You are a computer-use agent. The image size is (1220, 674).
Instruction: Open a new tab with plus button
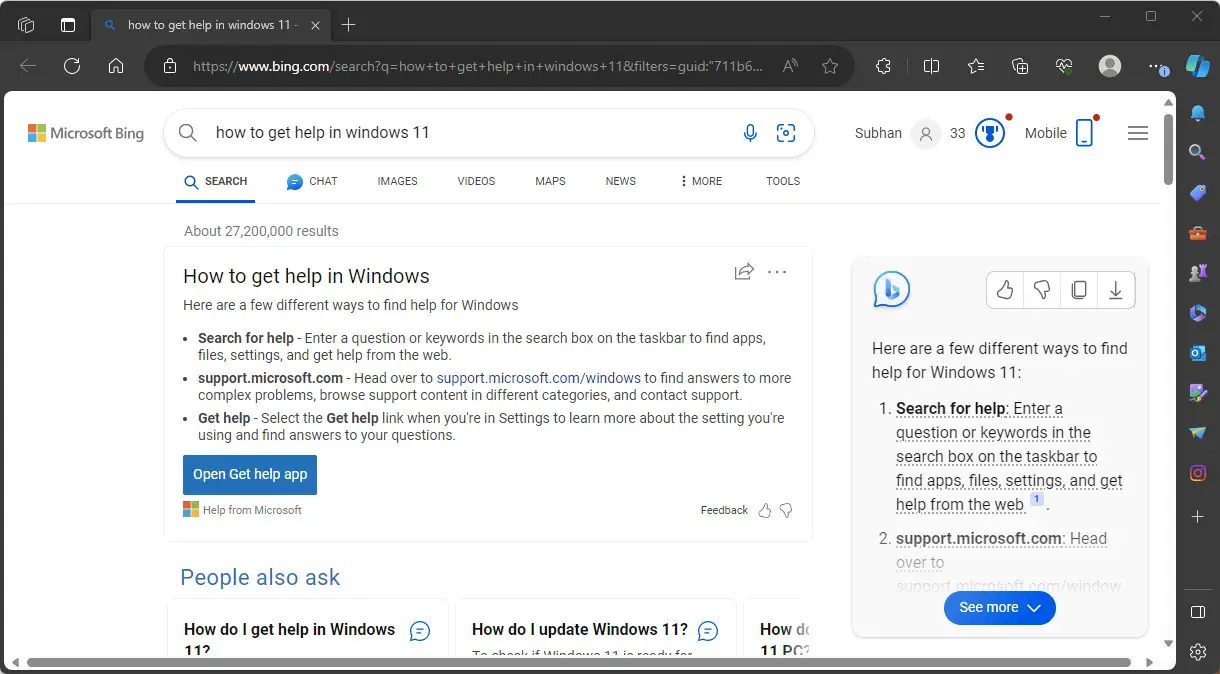348,25
